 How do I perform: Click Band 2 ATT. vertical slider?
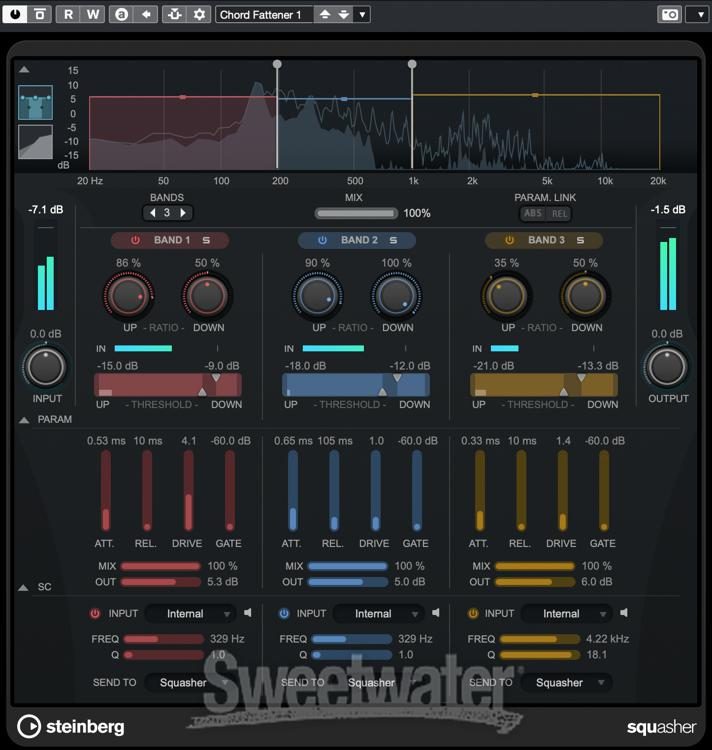coord(293,491)
